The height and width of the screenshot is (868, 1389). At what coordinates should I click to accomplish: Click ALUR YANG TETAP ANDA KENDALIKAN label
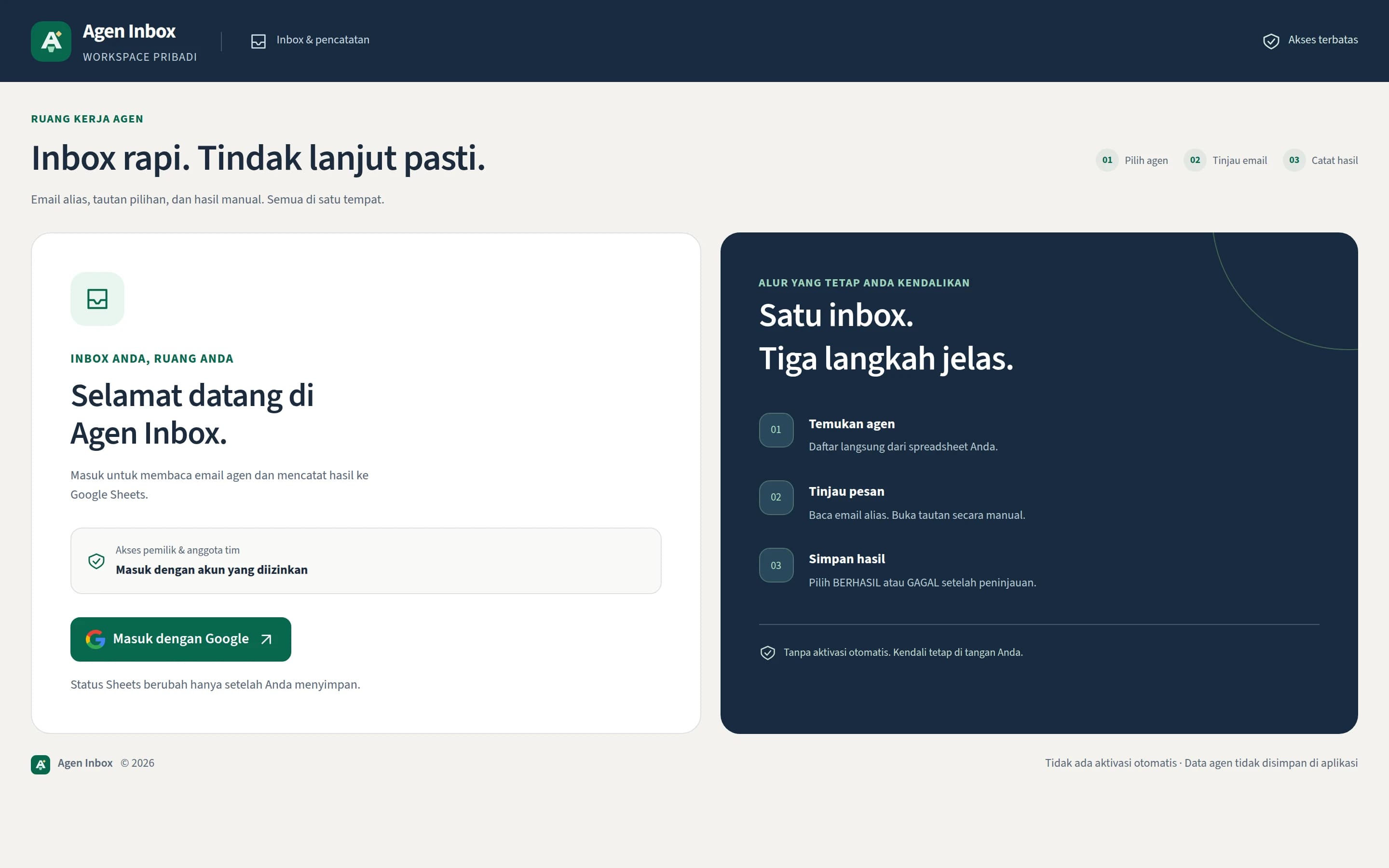click(864, 283)
